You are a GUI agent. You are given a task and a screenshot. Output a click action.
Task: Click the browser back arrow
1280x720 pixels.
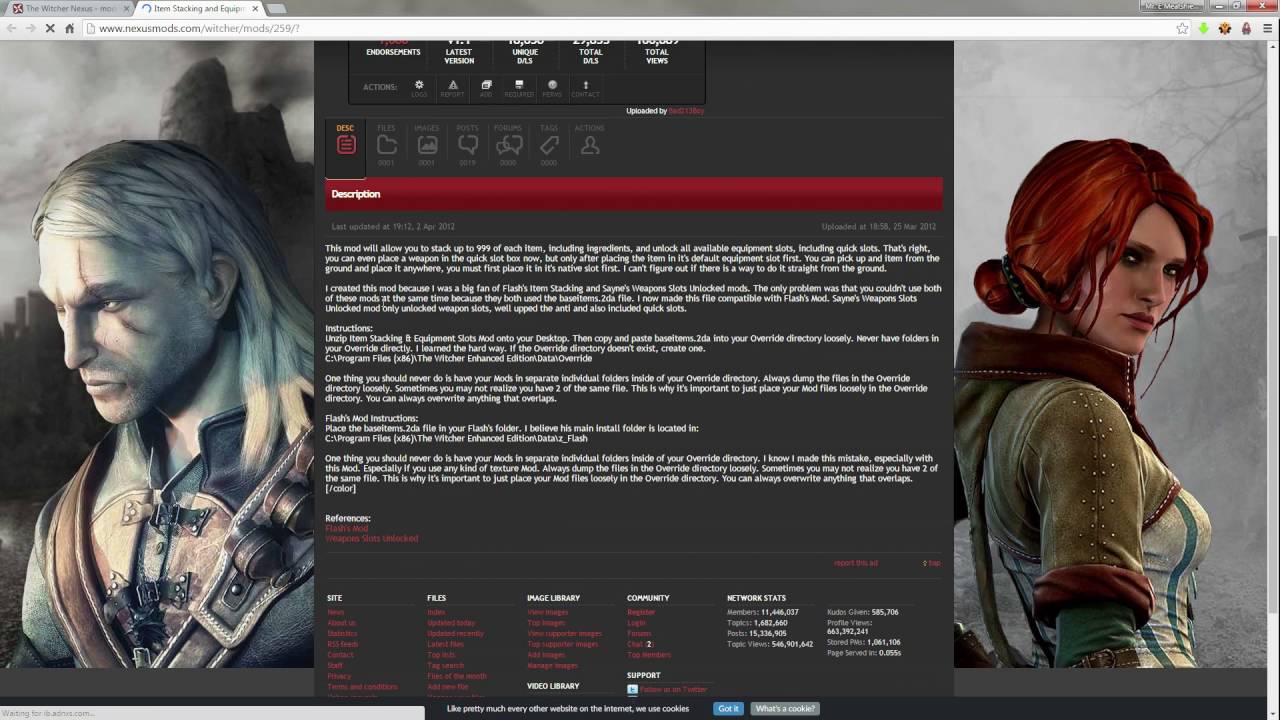pyautogui.click(x=11, y=28)
